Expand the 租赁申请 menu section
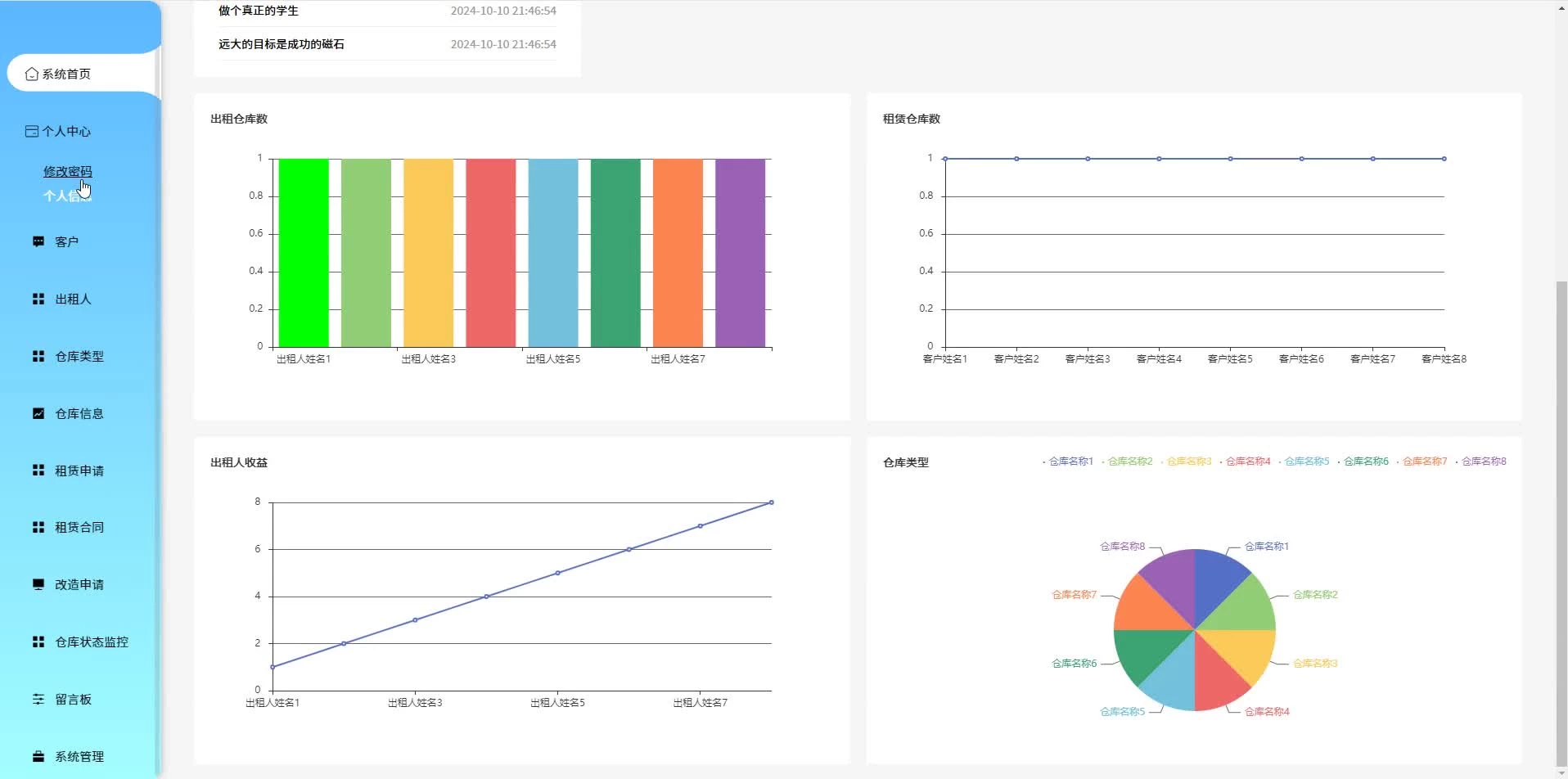This screenshot has width=1568, height=779. (x=79, y=471)
